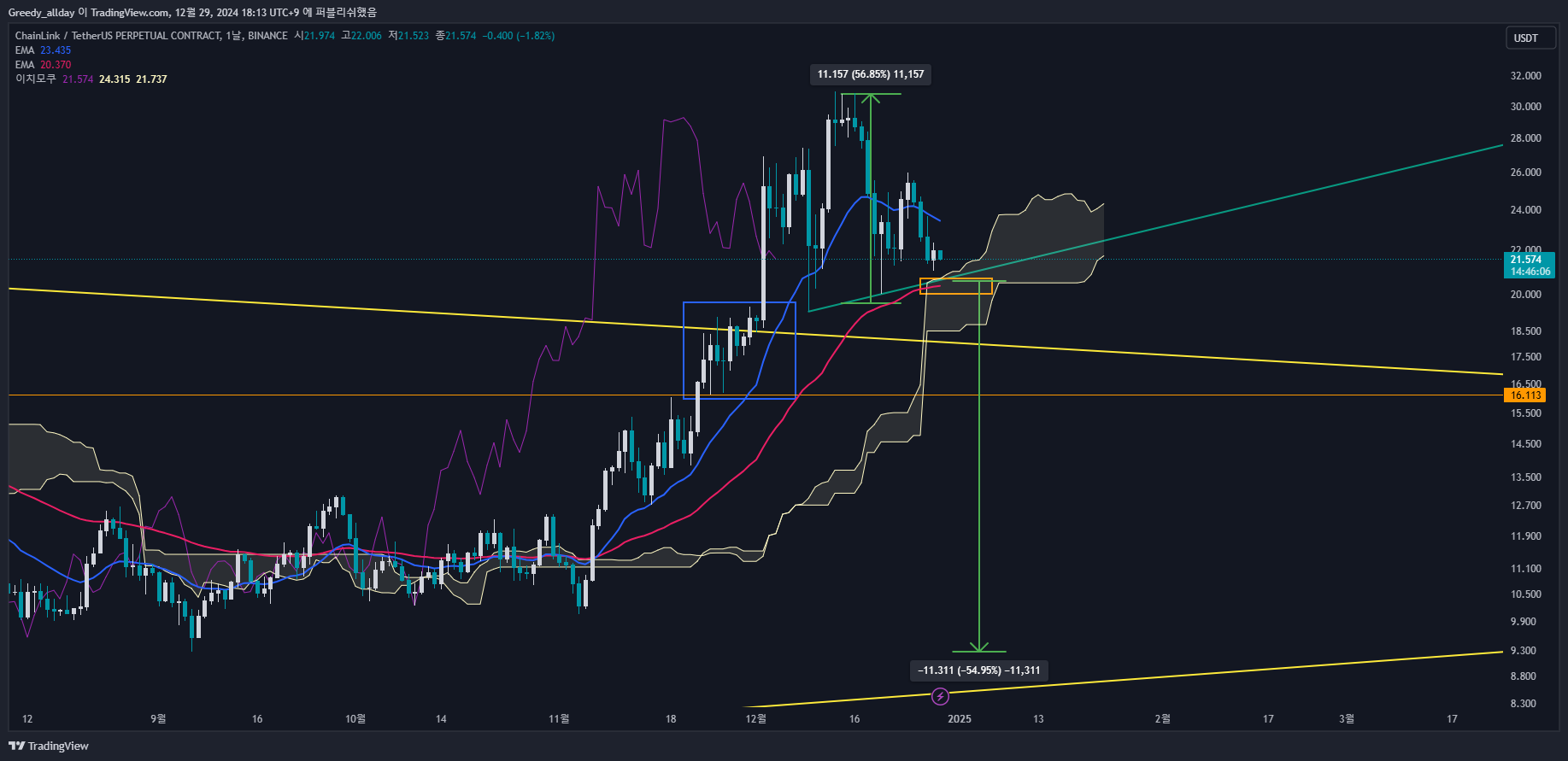Click the 이치모쿠 indicator legend label

(36, 79)
